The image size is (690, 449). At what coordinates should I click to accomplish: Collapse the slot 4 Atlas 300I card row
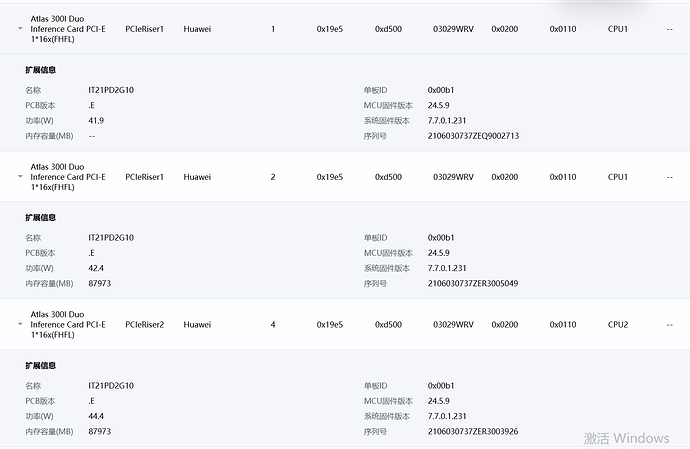19,325
